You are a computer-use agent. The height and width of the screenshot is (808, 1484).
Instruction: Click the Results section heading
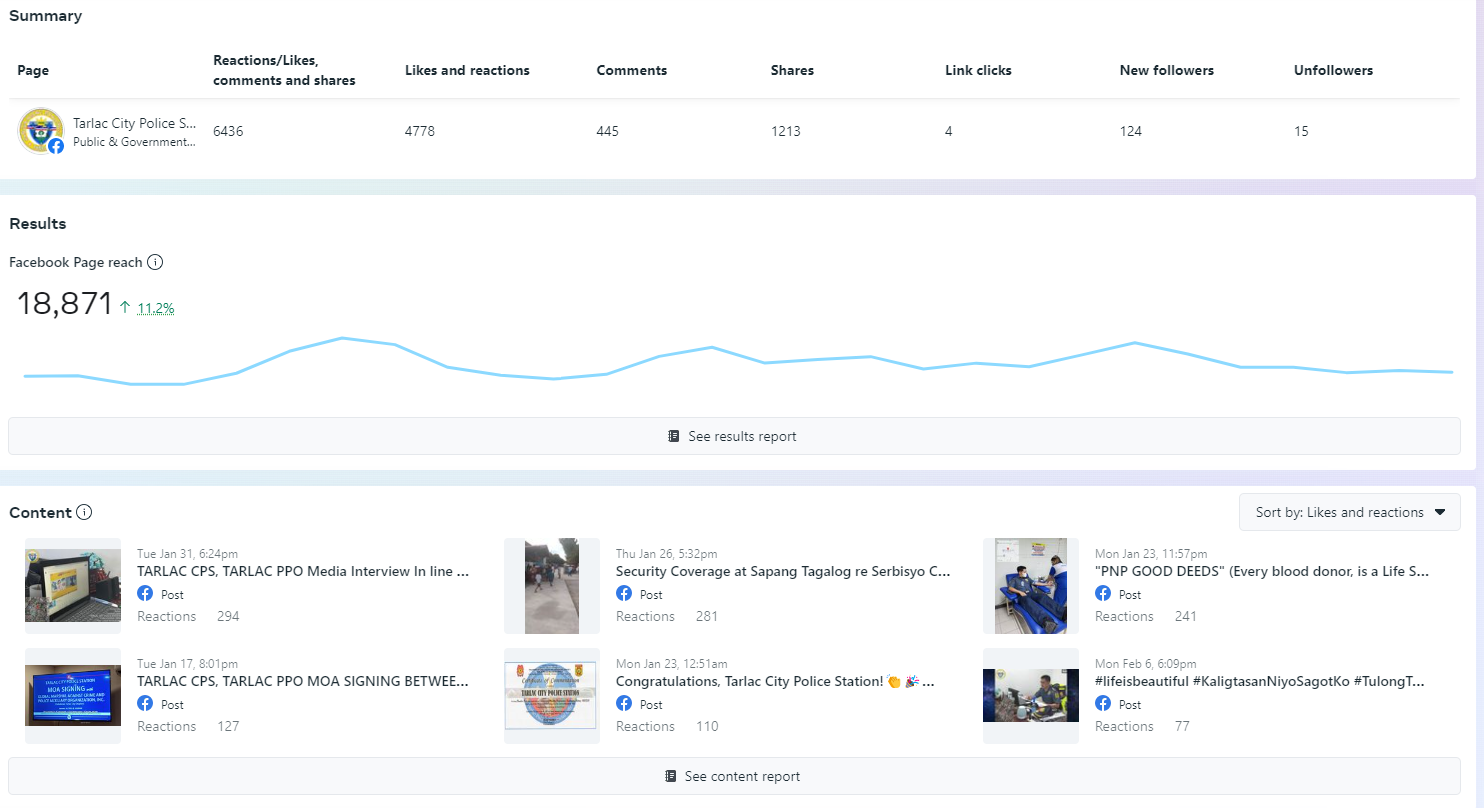click(x=38, y=223)
